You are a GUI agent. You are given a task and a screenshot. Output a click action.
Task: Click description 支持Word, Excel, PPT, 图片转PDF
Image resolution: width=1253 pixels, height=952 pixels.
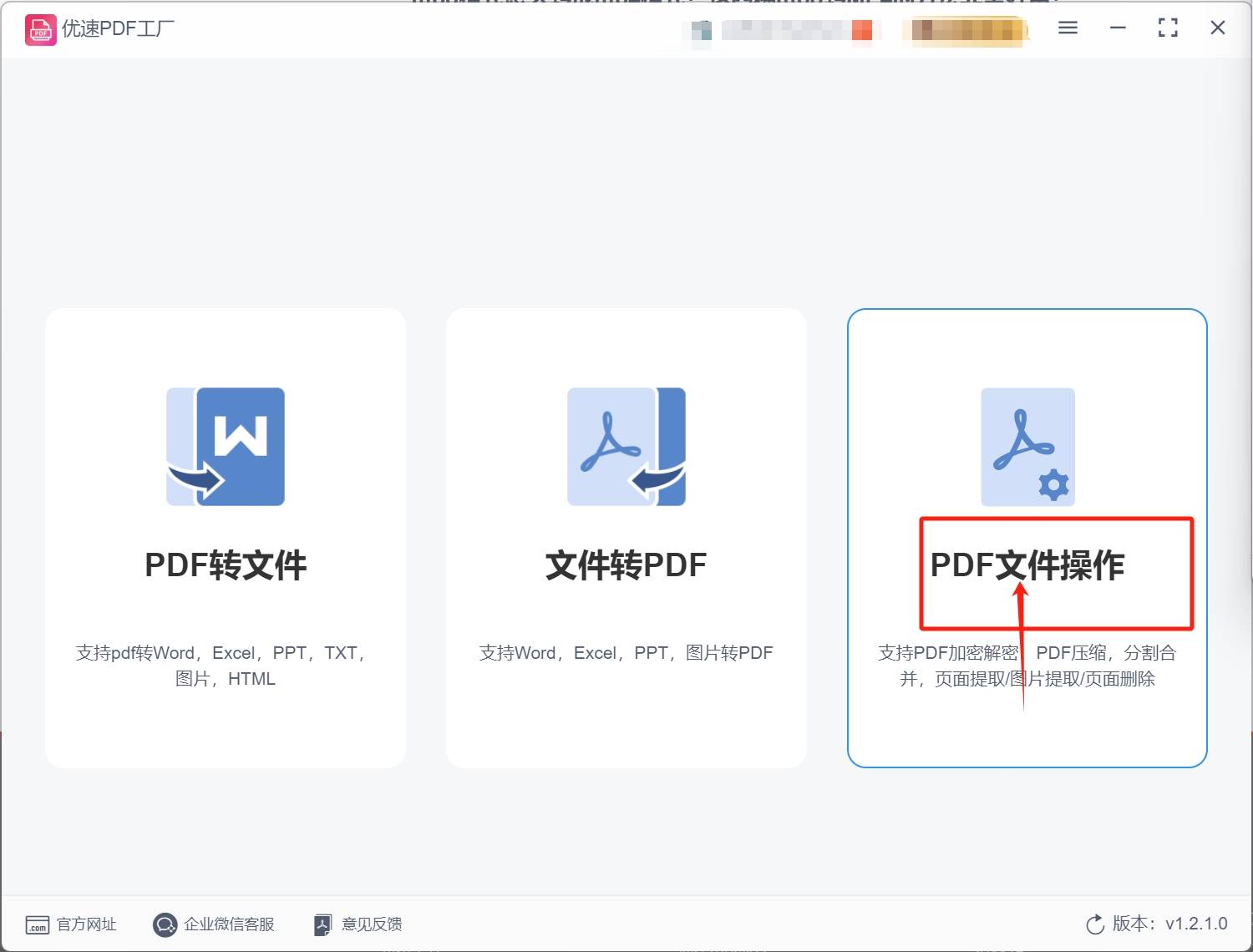pos(626,653)
